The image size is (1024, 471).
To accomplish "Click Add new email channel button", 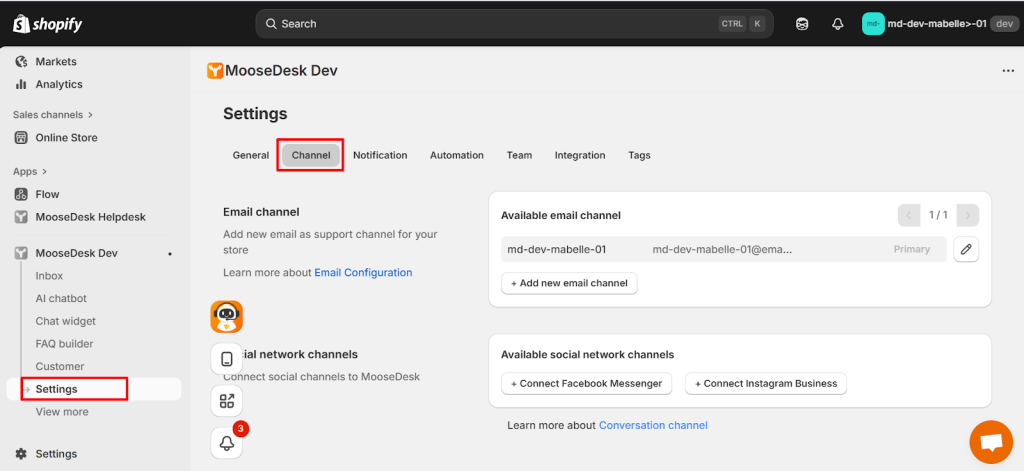I will click(x=569, y=284).
